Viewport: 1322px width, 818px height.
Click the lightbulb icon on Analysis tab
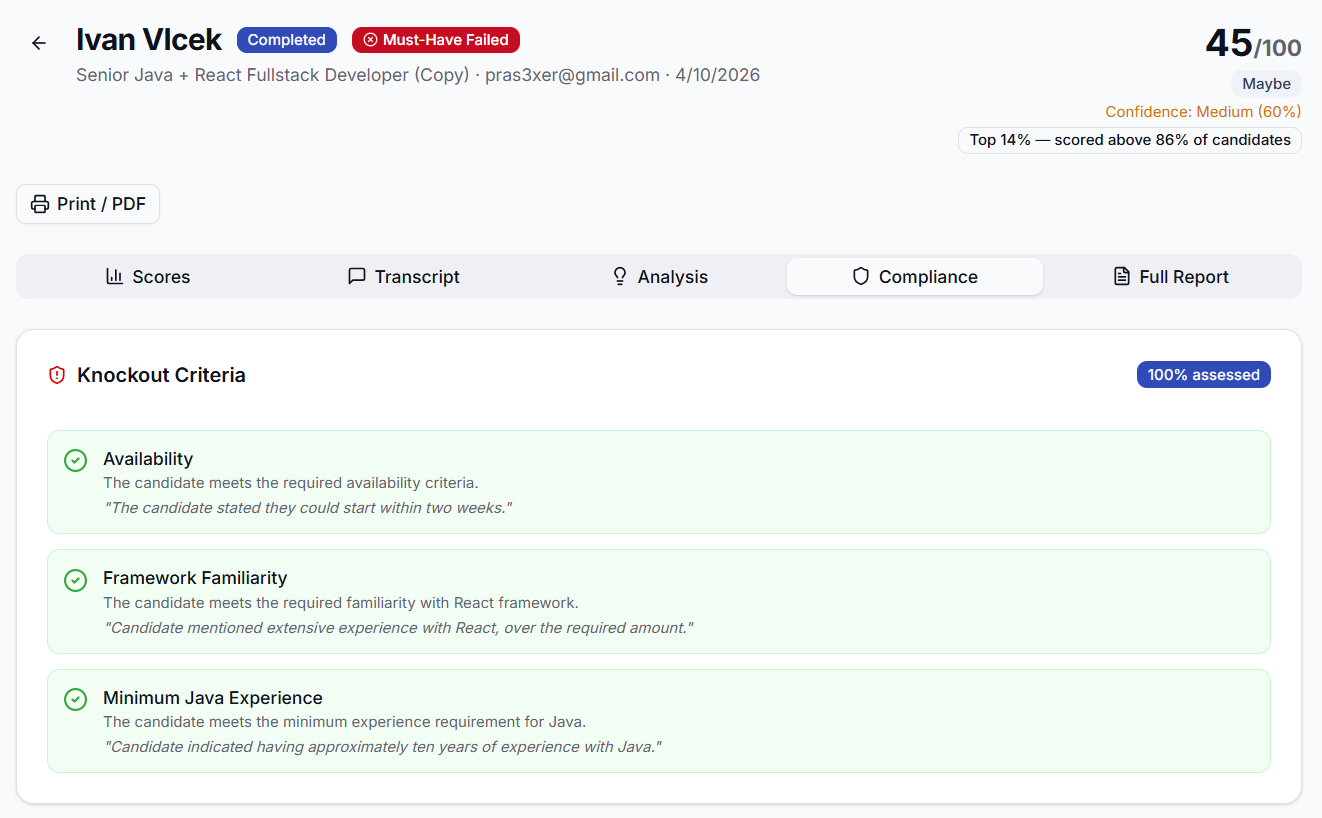point(619,276)
